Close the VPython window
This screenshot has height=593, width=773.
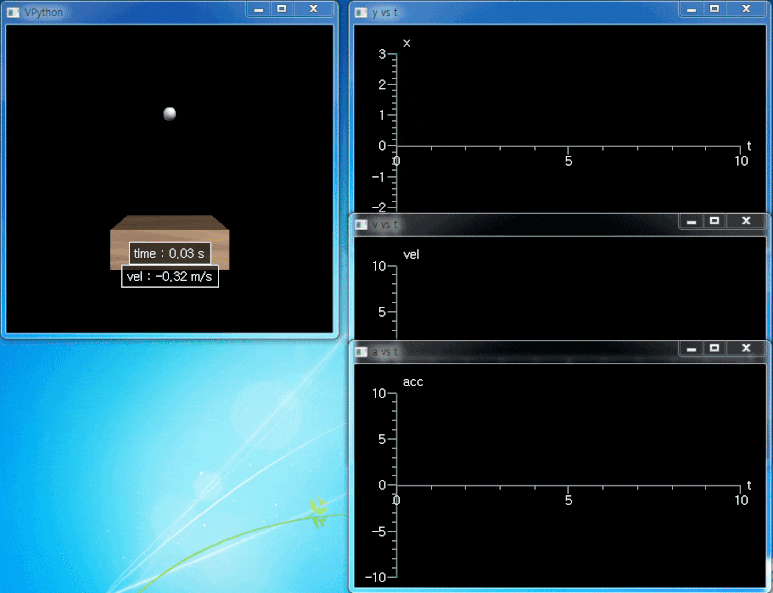[314, 9]
